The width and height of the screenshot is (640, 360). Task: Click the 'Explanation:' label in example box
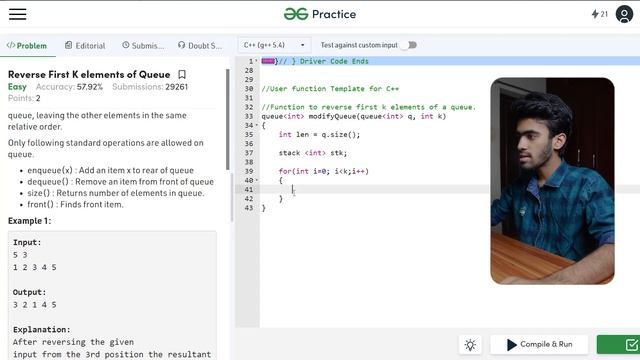pos(42,329)
